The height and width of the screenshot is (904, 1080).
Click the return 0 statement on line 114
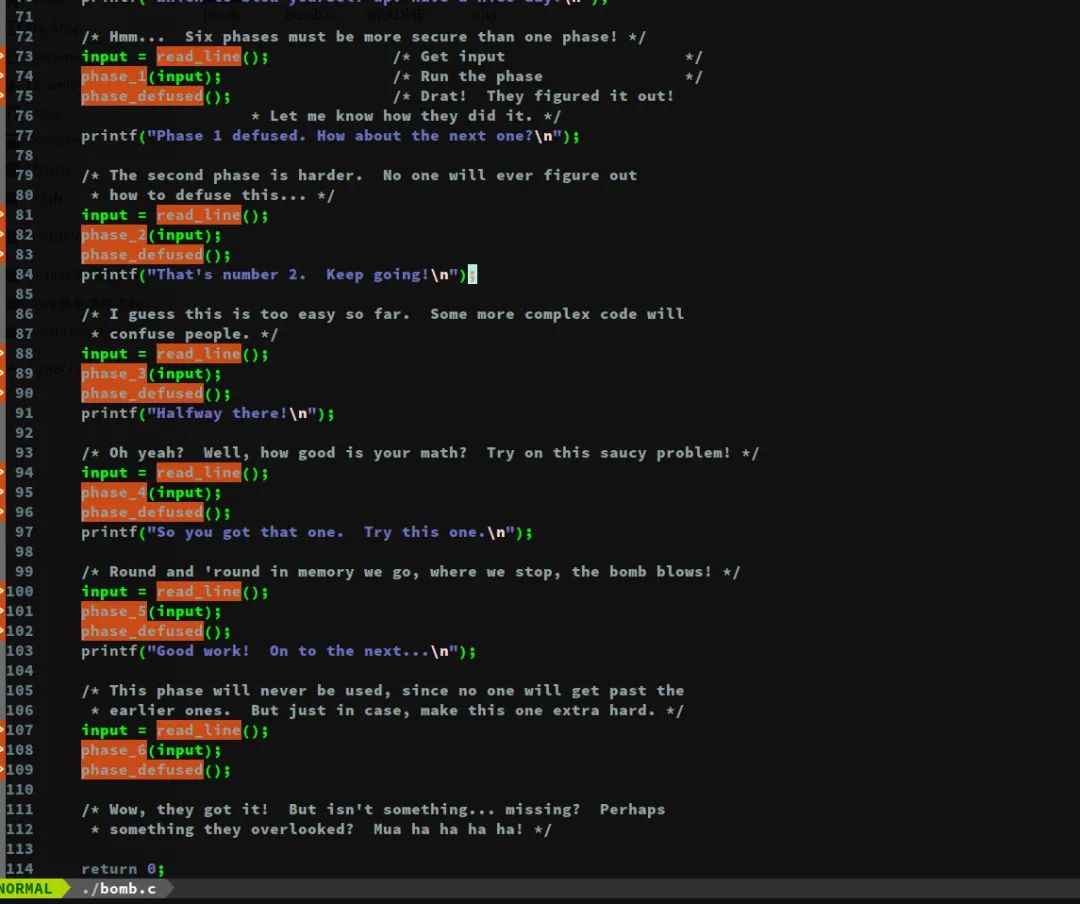(123, 869)
